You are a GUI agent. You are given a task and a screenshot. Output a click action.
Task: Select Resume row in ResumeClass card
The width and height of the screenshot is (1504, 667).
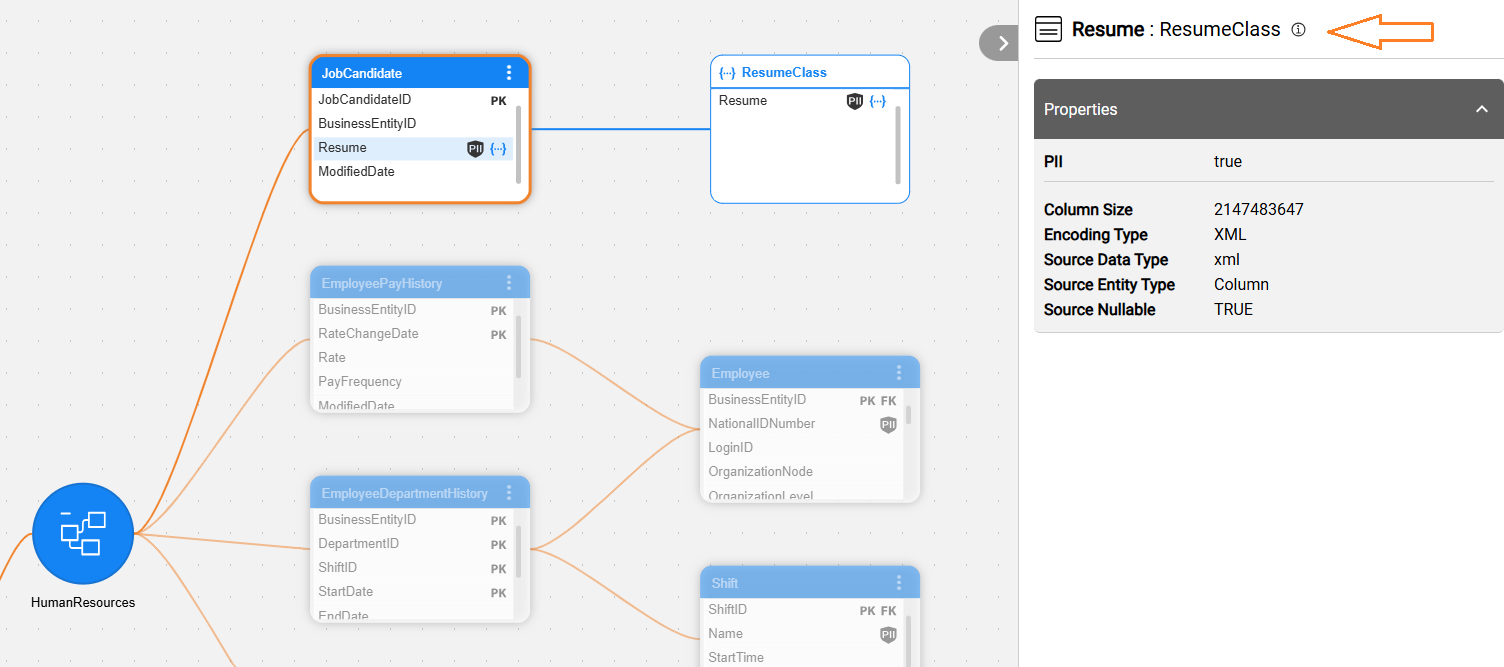coord(803,101)
